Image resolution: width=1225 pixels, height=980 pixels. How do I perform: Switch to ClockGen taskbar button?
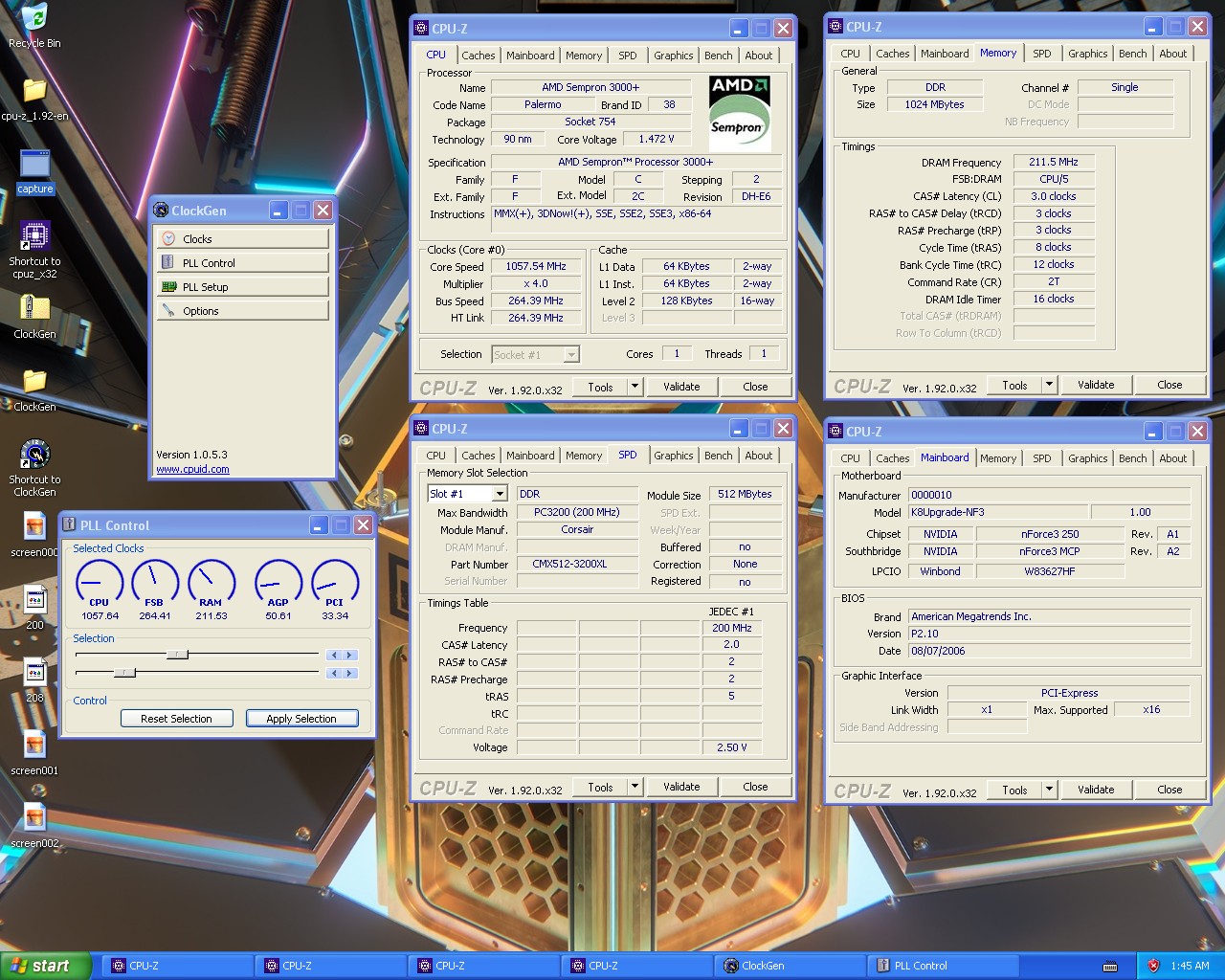(x=791, y=966)
